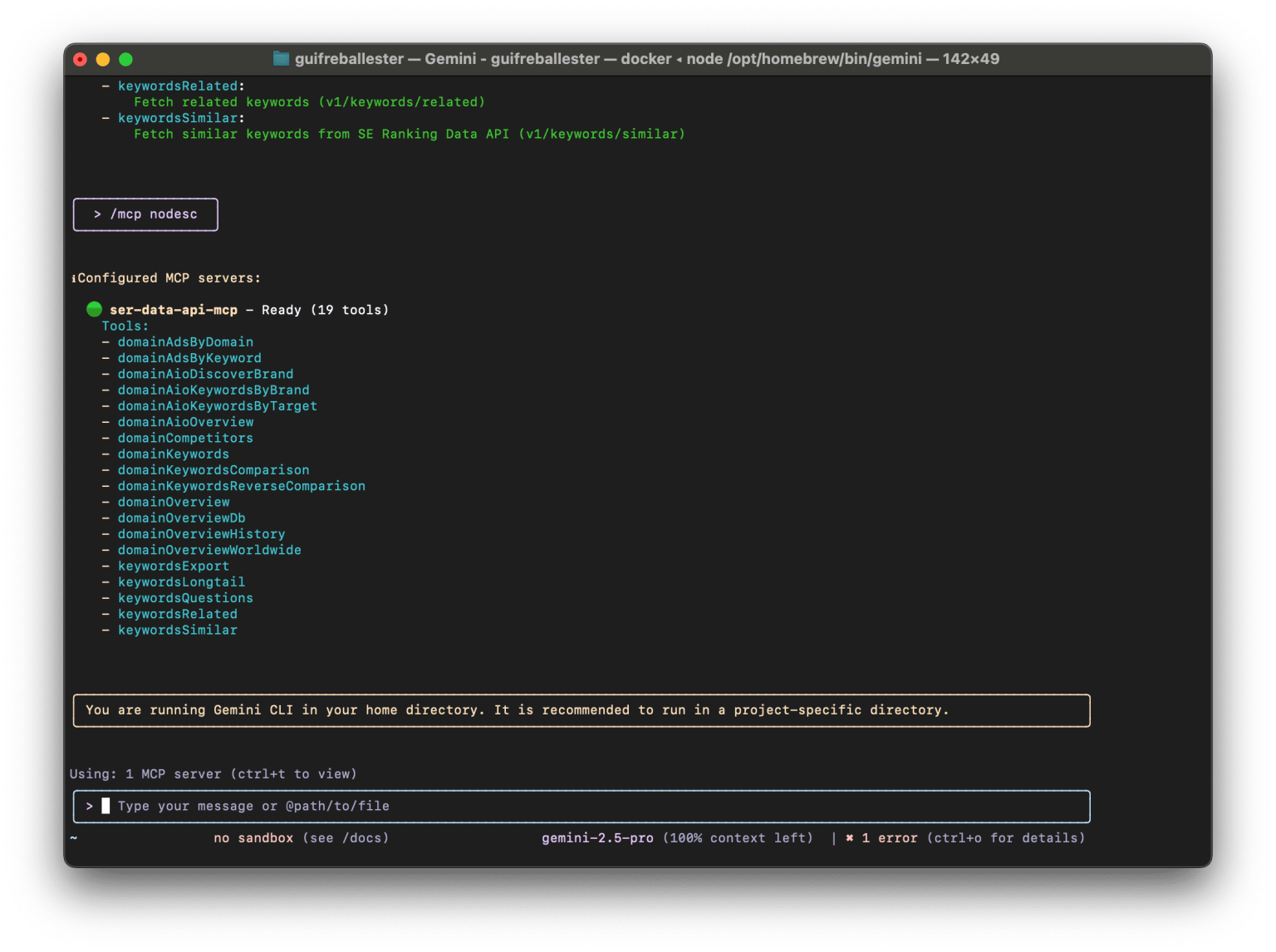Open the gemini-2.5-pro model selector
This screenshot has height=952, width=1276.
pyautogui.click(x=597, y=838)
